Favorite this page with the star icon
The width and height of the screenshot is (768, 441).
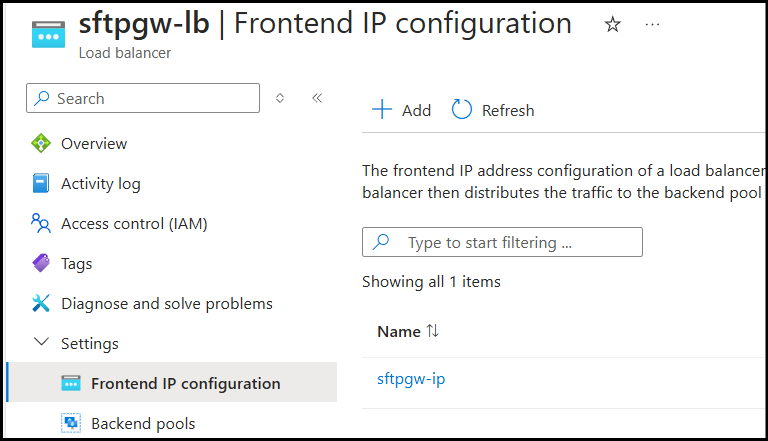(612, 25)
